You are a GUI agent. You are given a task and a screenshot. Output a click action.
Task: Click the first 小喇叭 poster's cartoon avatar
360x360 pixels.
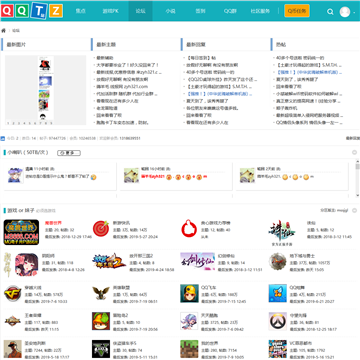pos(15,175)
